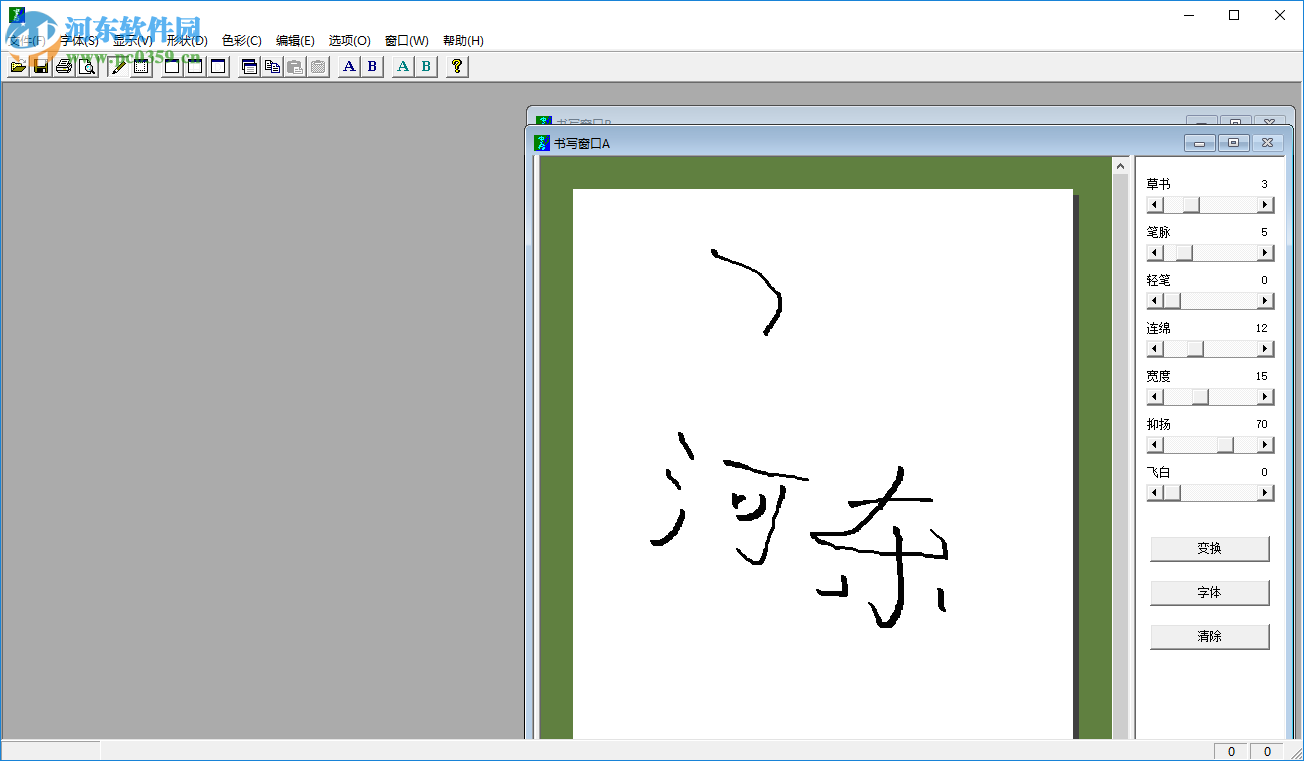Save the calligraphy with the Save icon

pos(40,66)
